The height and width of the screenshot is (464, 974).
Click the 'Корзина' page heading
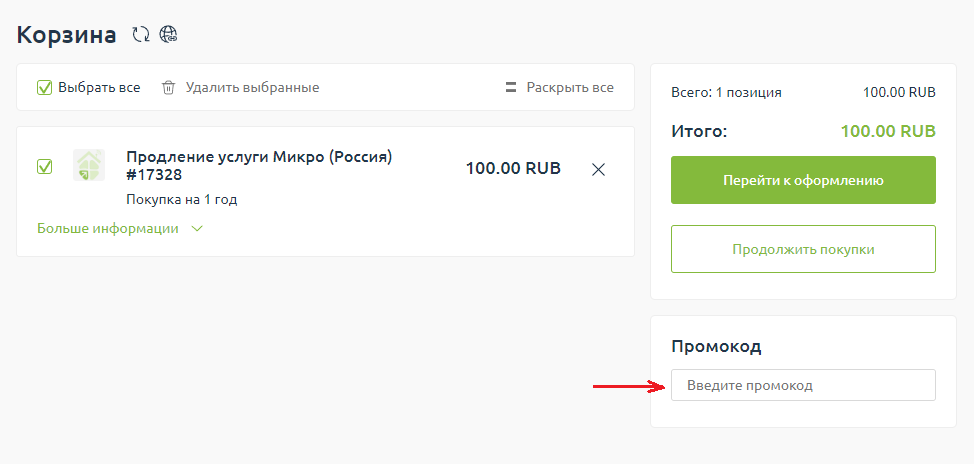click(x=67, y=35)
